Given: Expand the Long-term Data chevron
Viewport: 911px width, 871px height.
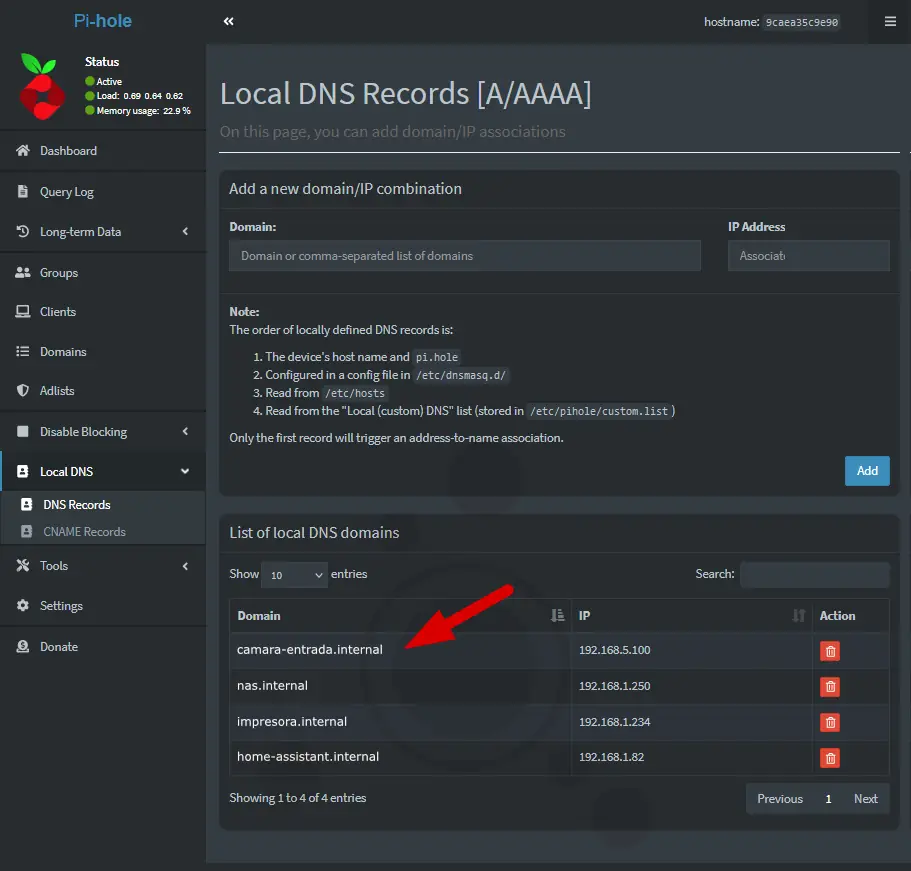Looking at the screenshot, I should pyautogui.click(x=185, y=231).
